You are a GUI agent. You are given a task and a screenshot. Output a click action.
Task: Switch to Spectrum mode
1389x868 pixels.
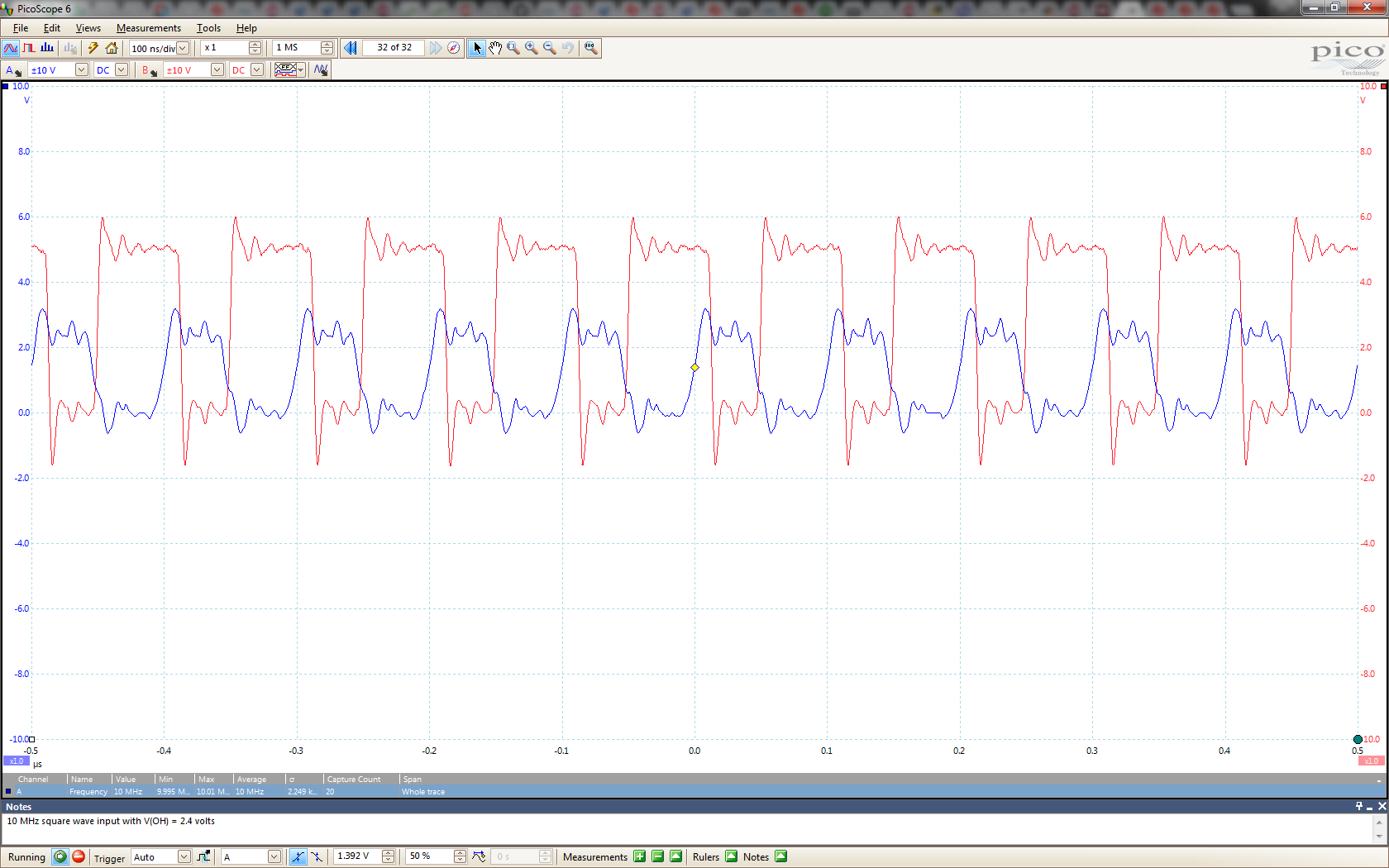[x=47, y=48]
